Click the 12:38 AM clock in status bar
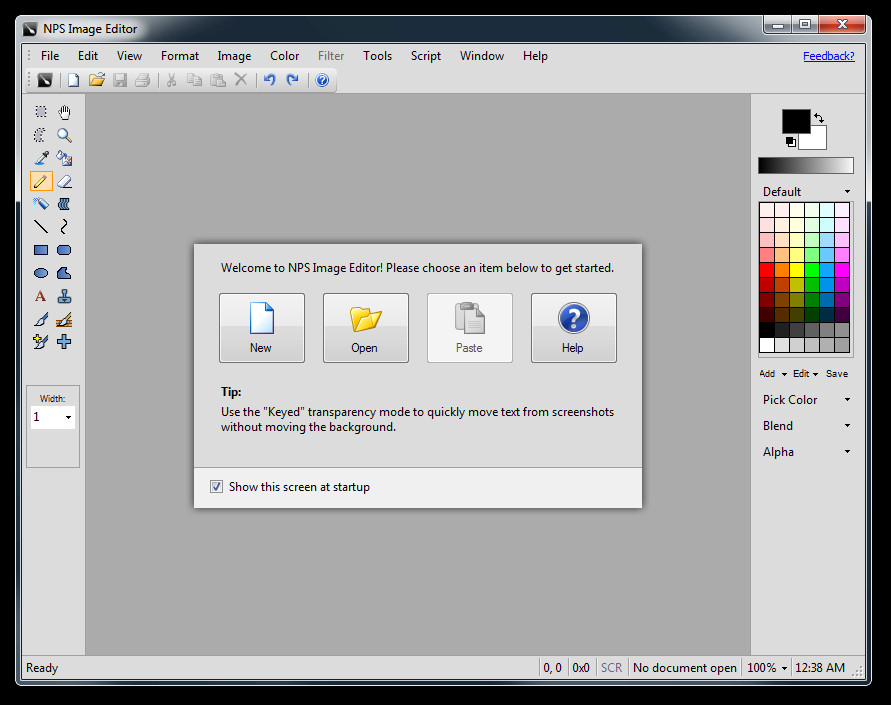This screenshot has width=891, height=705. click(820, 668)
